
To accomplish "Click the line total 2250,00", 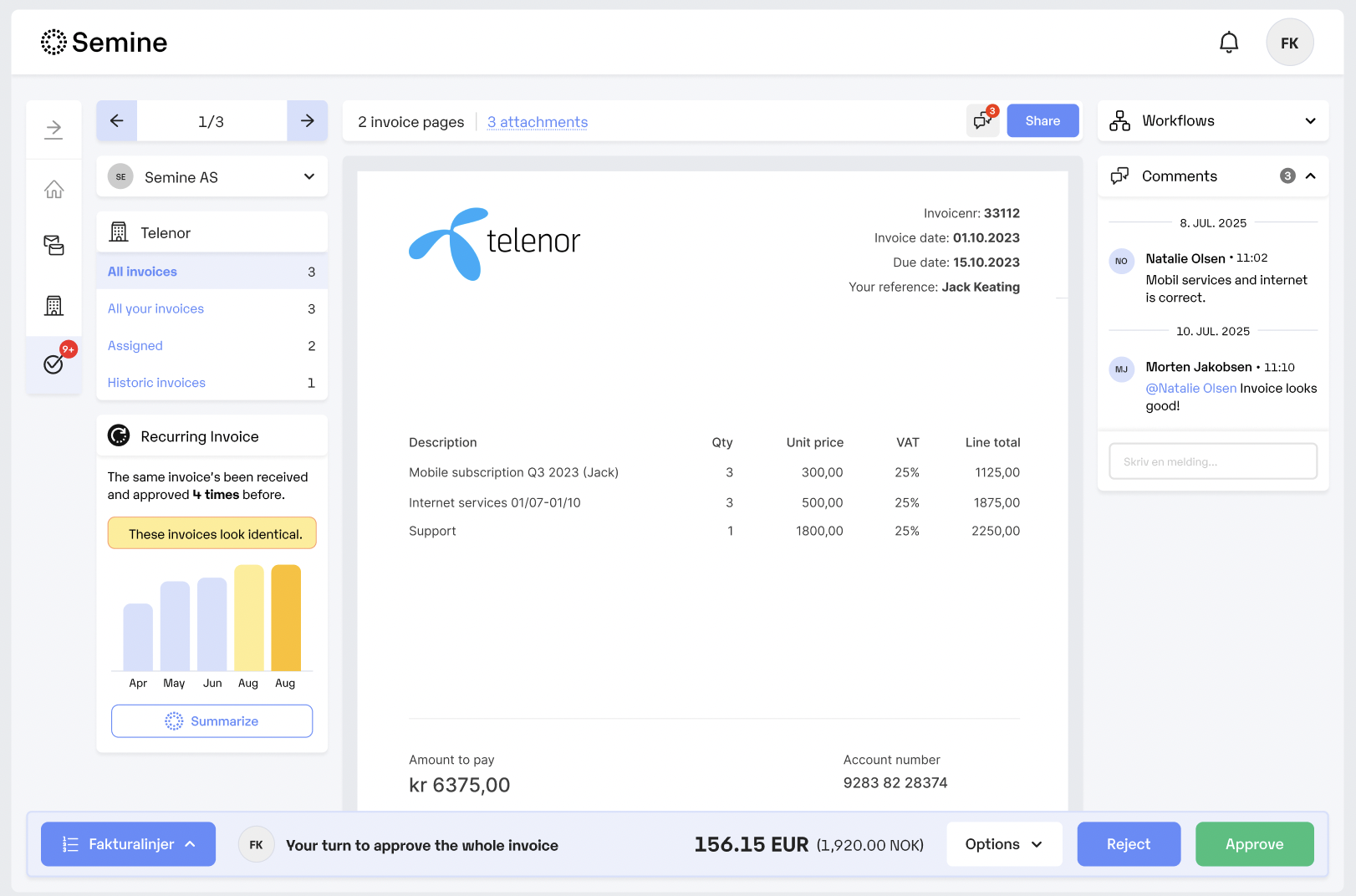I will (x=996, y=531).
